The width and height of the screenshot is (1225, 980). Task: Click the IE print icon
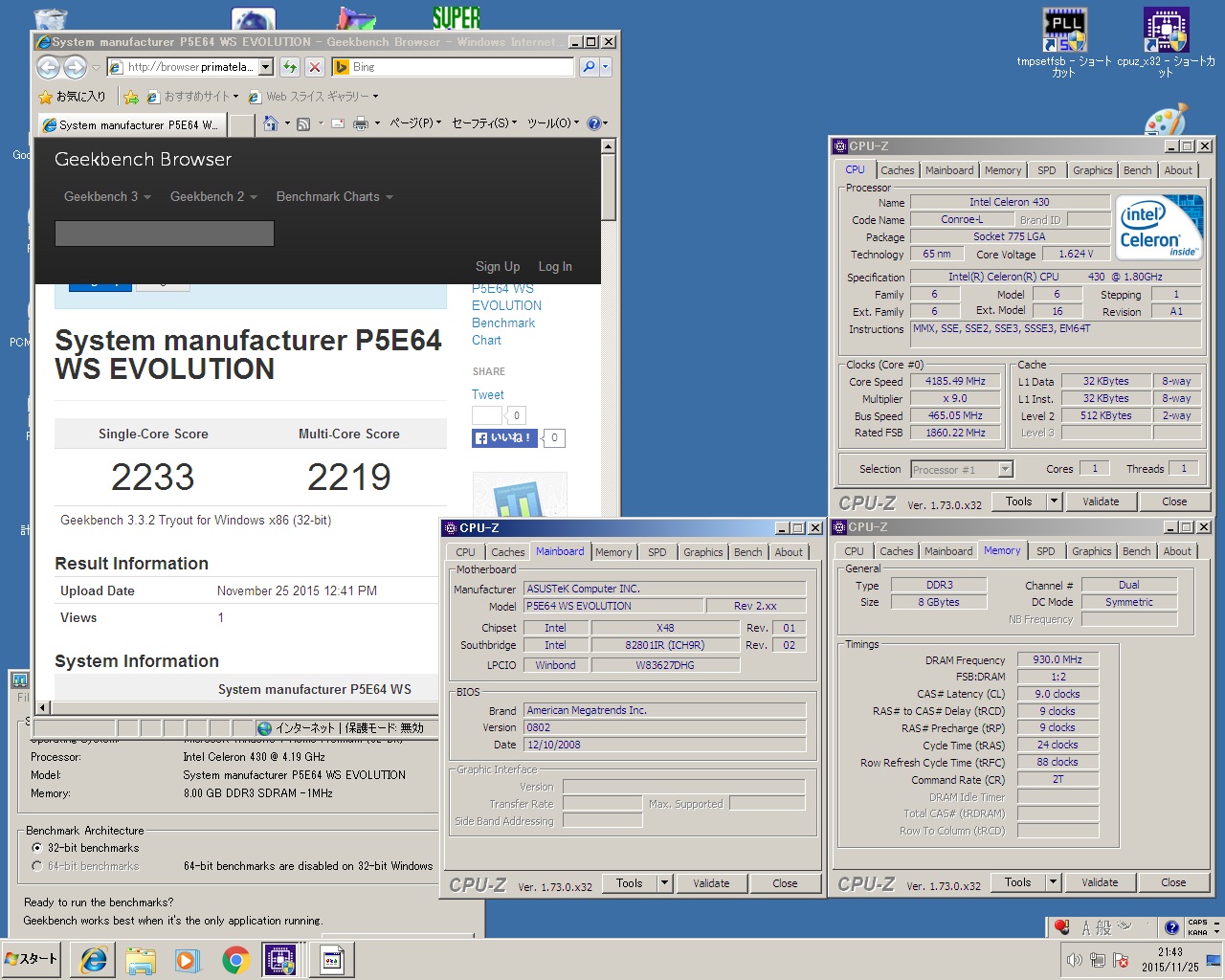point(361,123)
